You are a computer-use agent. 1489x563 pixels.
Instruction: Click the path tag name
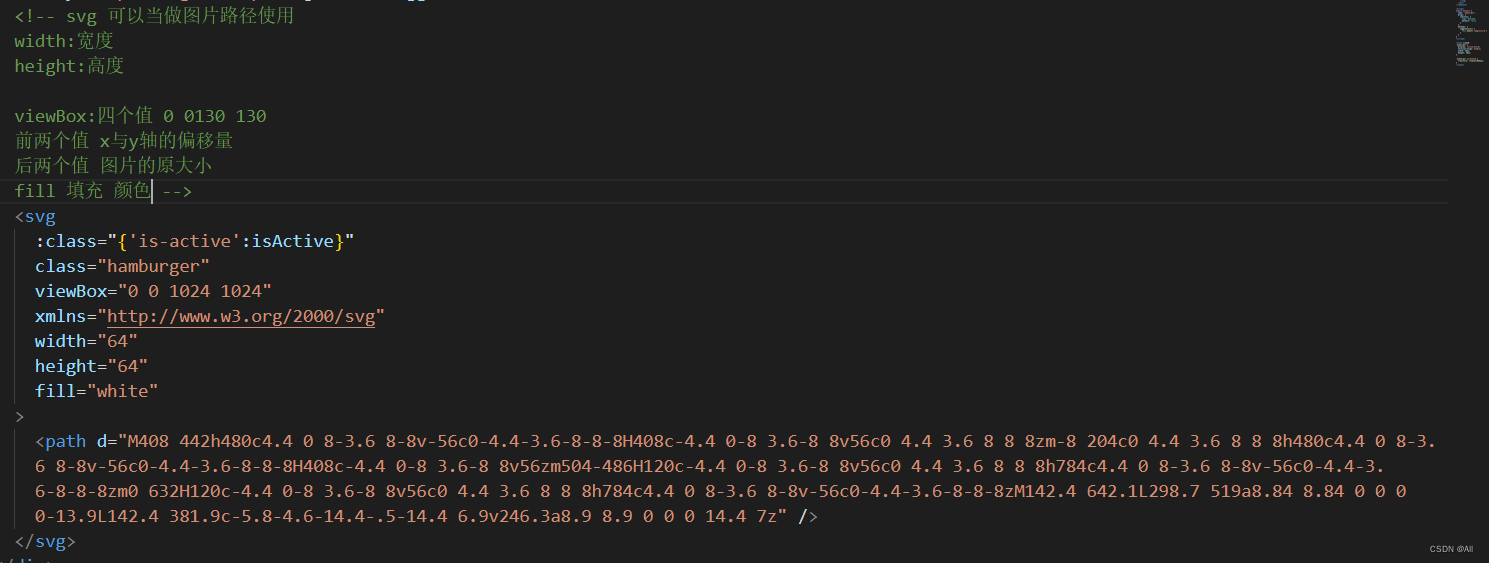[66, 441]
